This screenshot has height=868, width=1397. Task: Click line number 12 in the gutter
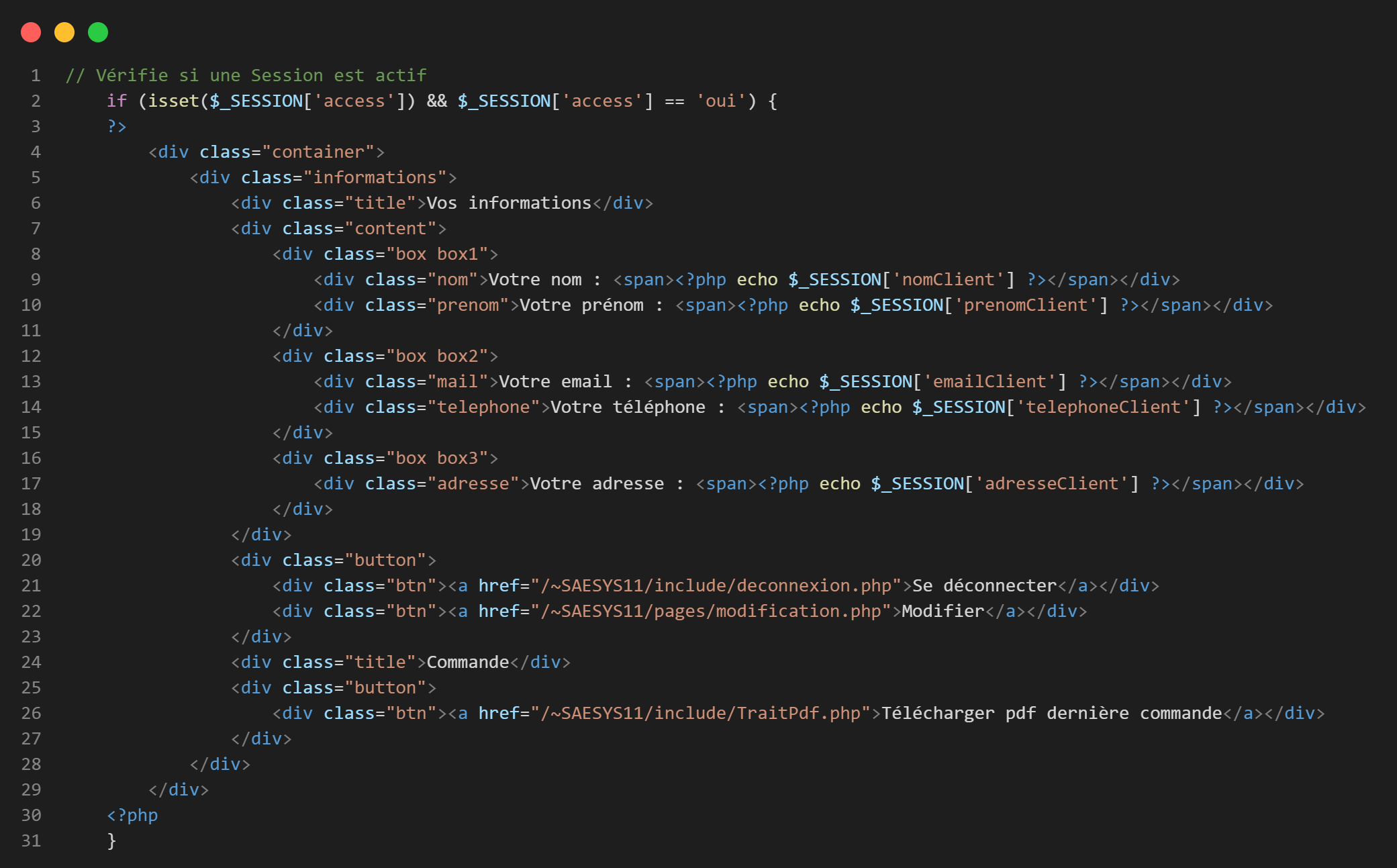coord(31,356)
